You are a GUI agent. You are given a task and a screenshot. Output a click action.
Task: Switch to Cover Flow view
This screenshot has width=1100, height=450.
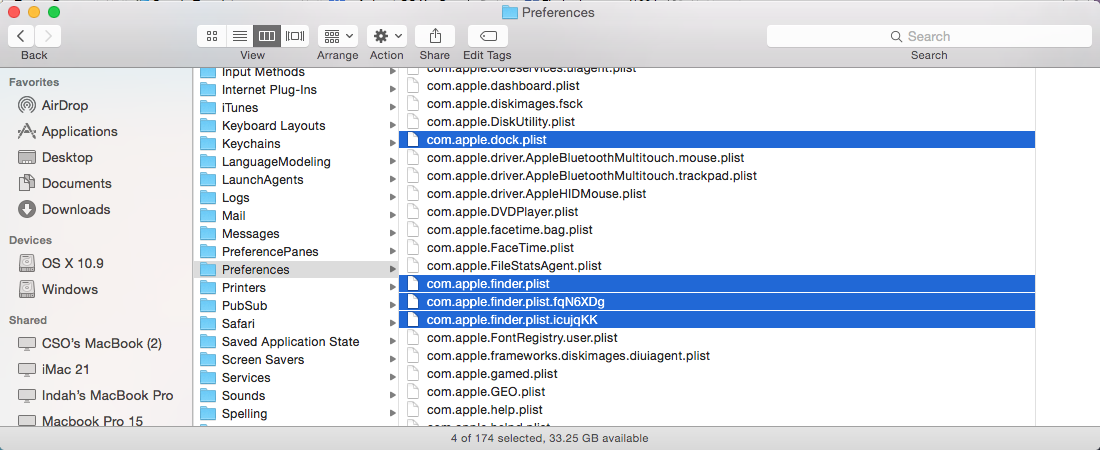click(x=295, y=36)
